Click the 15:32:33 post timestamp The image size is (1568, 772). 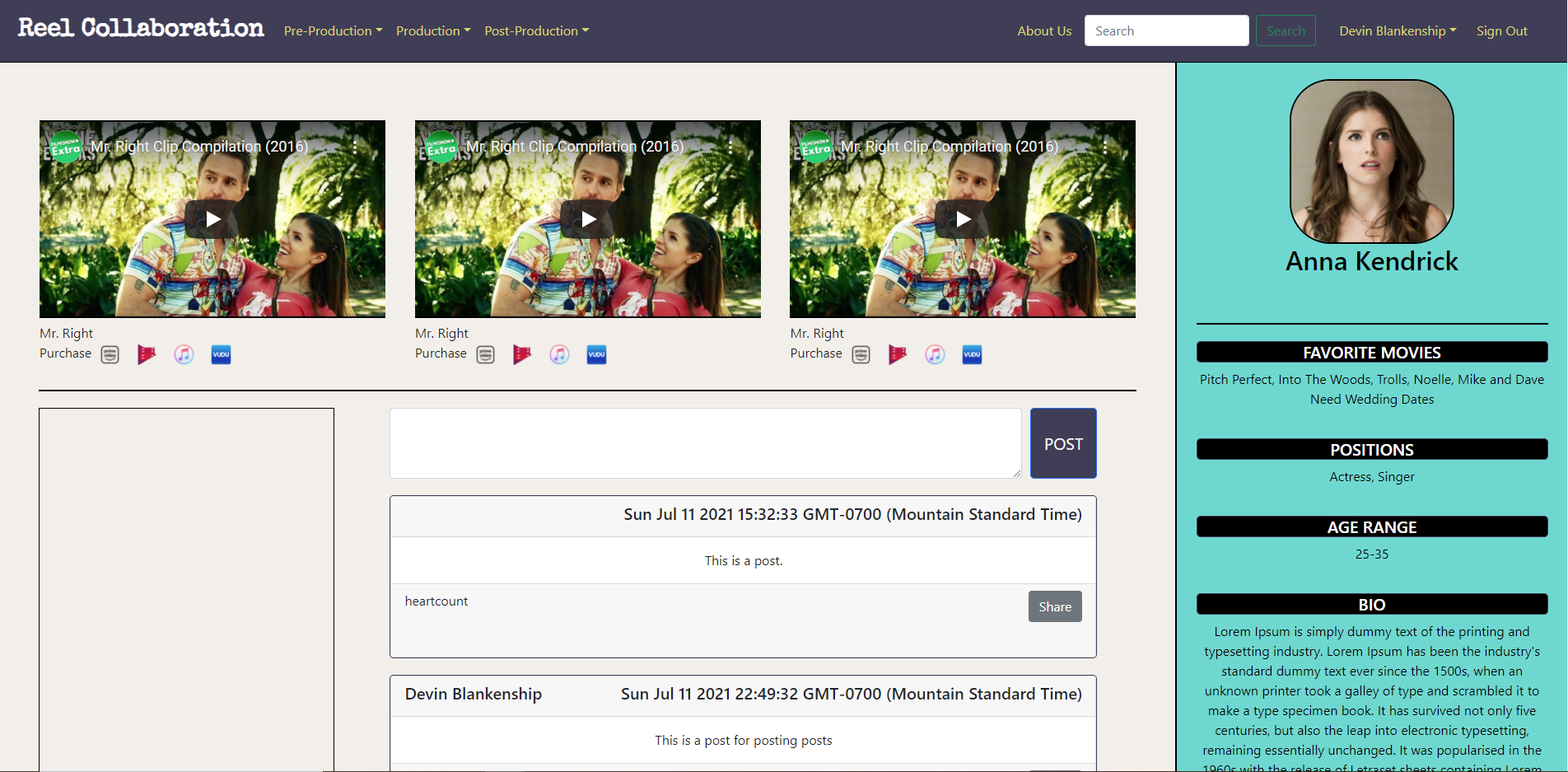pos(852,515)
